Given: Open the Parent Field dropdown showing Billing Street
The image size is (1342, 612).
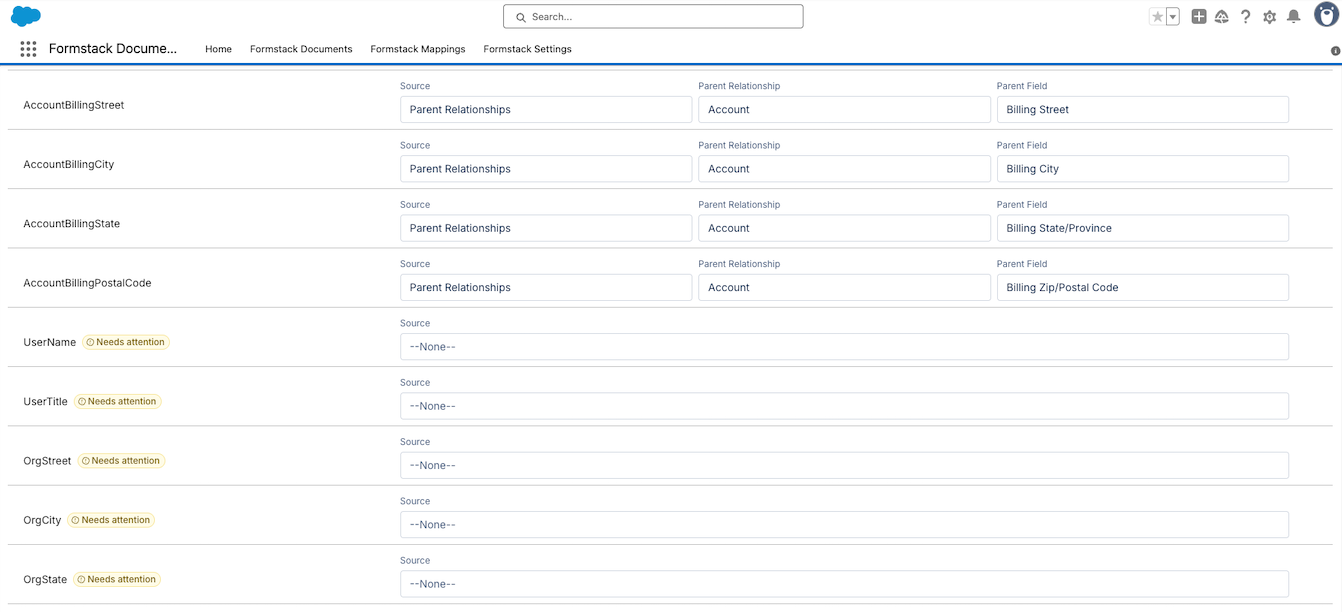Looking at the screenshot, I should coord(1142,109).
